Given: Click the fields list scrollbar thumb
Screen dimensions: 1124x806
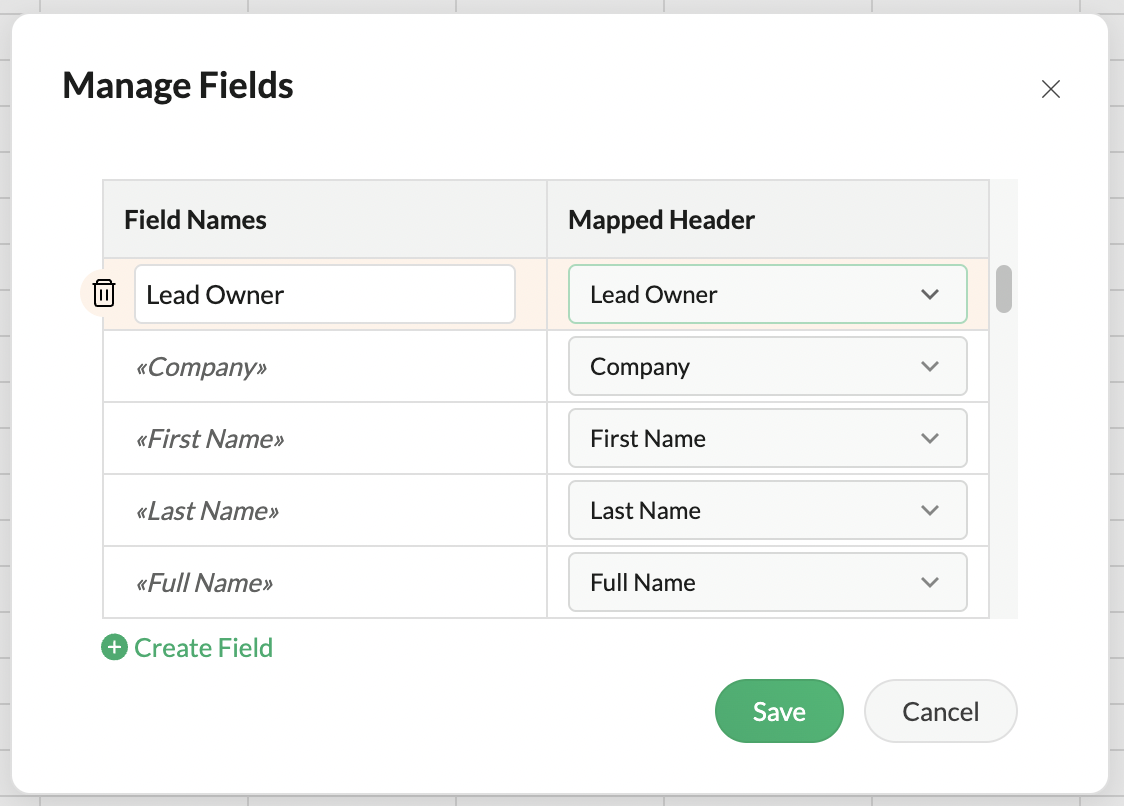Looking at the screenshot, I should pos(1004,289).
